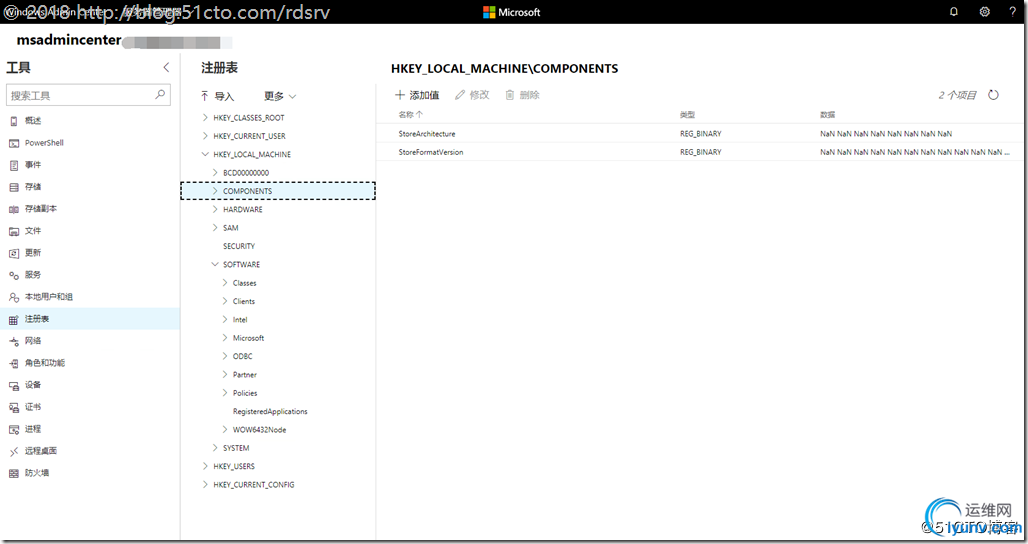Collapse SOFTWARE key
The width and height of the screenshot is (1028, 544).
click(x=215, y=264)
